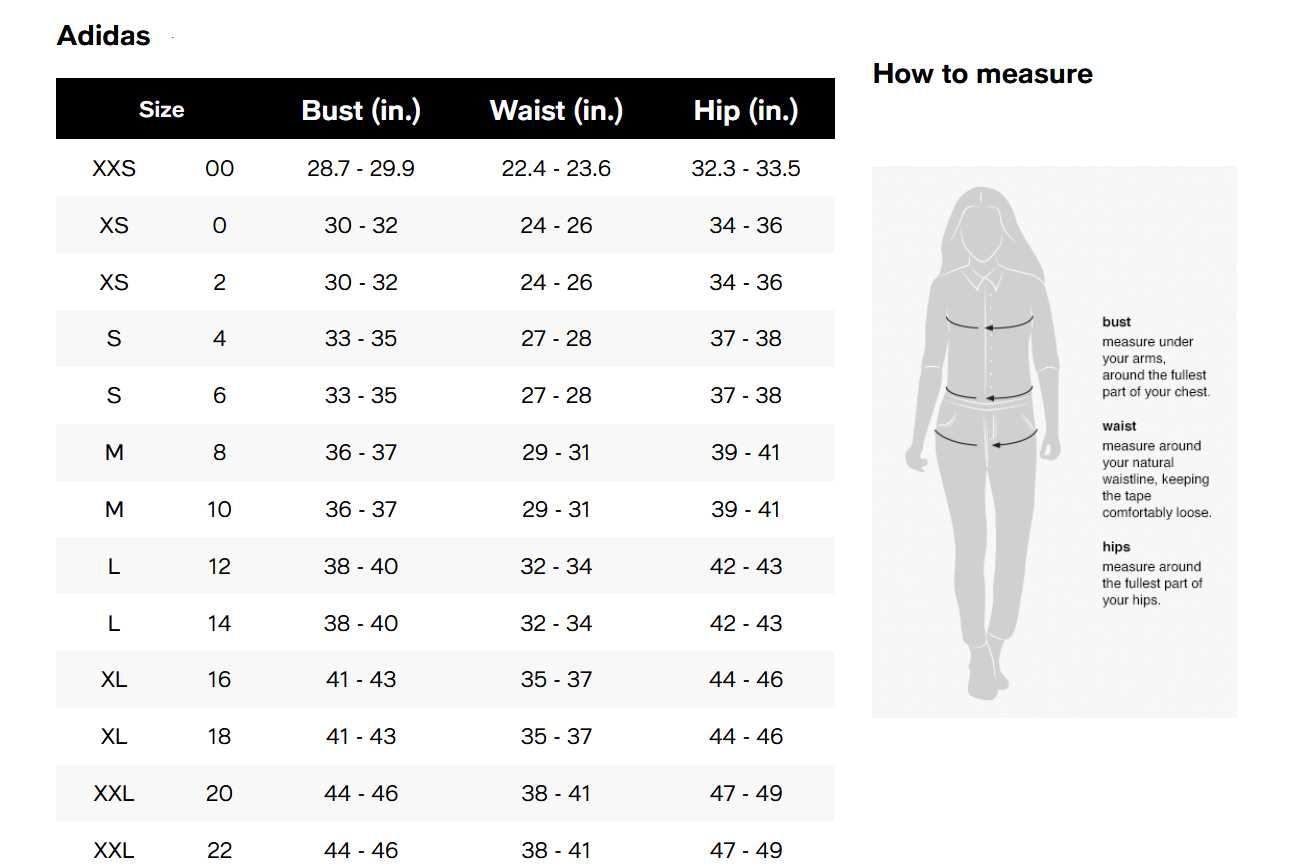This screenshot has height=868, width=1299.
Task: Click the woman figure measuring illustration
Action: (980, 442)
